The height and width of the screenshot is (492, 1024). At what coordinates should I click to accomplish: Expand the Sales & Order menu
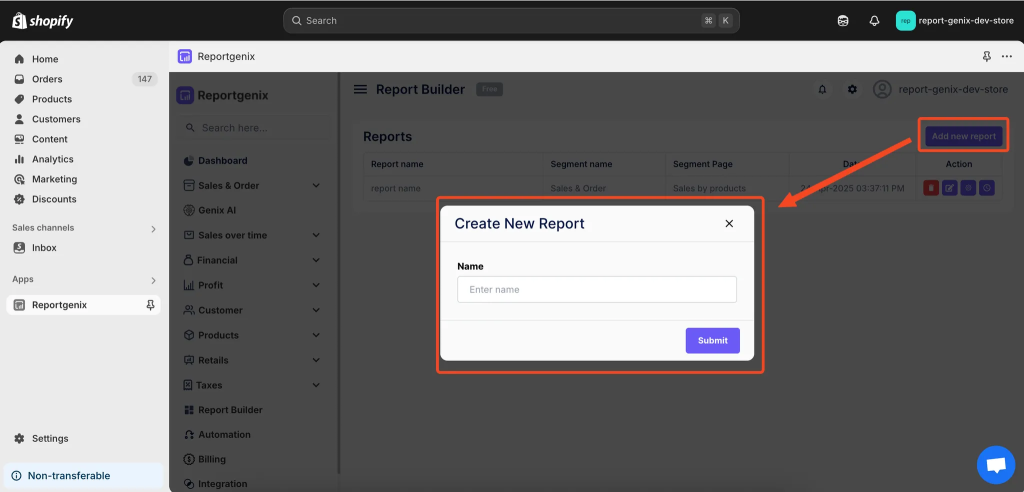pyautogui.click(x=316, y=185)
